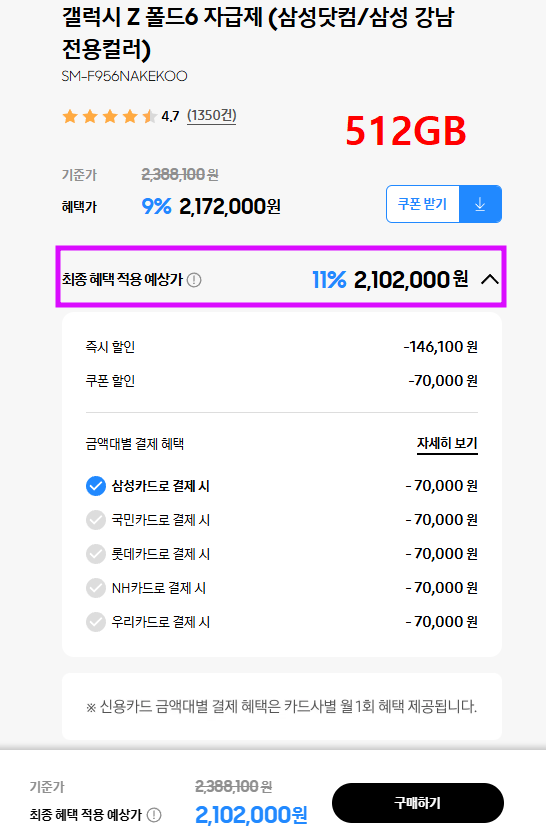Click the 쿠폰 할인 -70,000원 row

coord(282,381)
